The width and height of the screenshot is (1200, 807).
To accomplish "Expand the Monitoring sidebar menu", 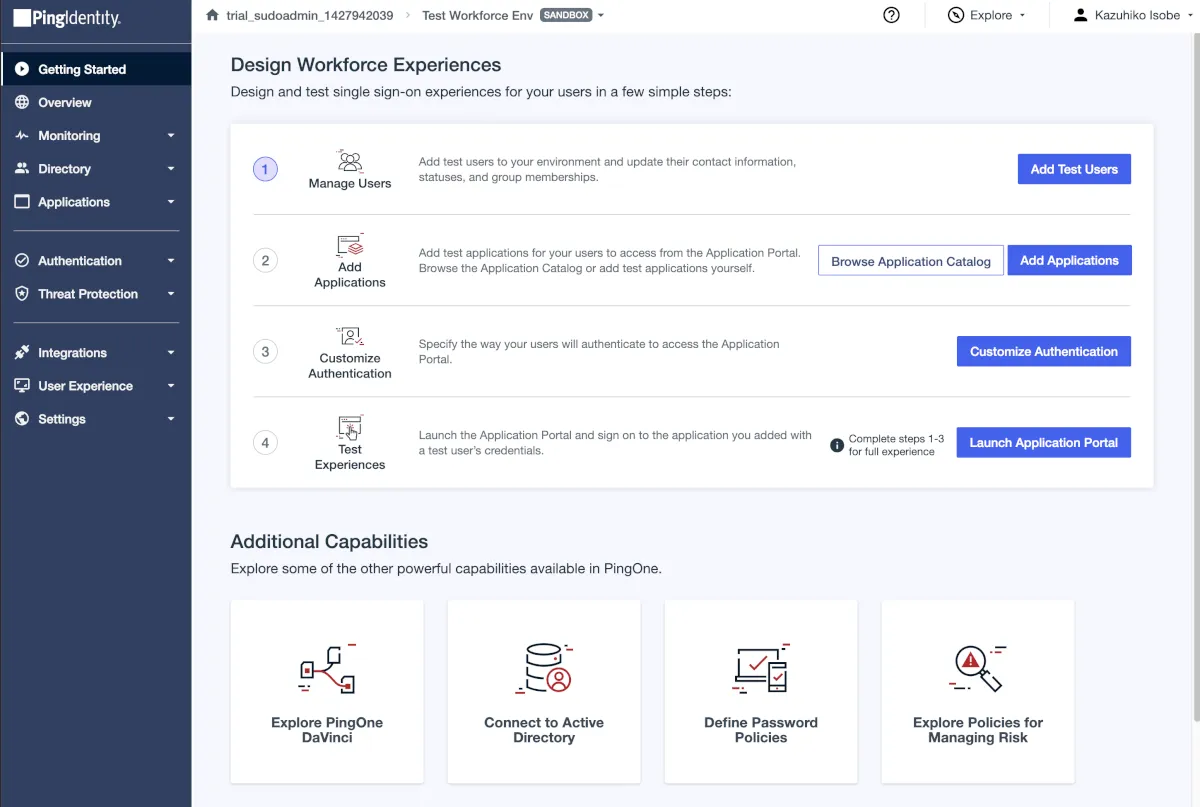I will [95, 136].
